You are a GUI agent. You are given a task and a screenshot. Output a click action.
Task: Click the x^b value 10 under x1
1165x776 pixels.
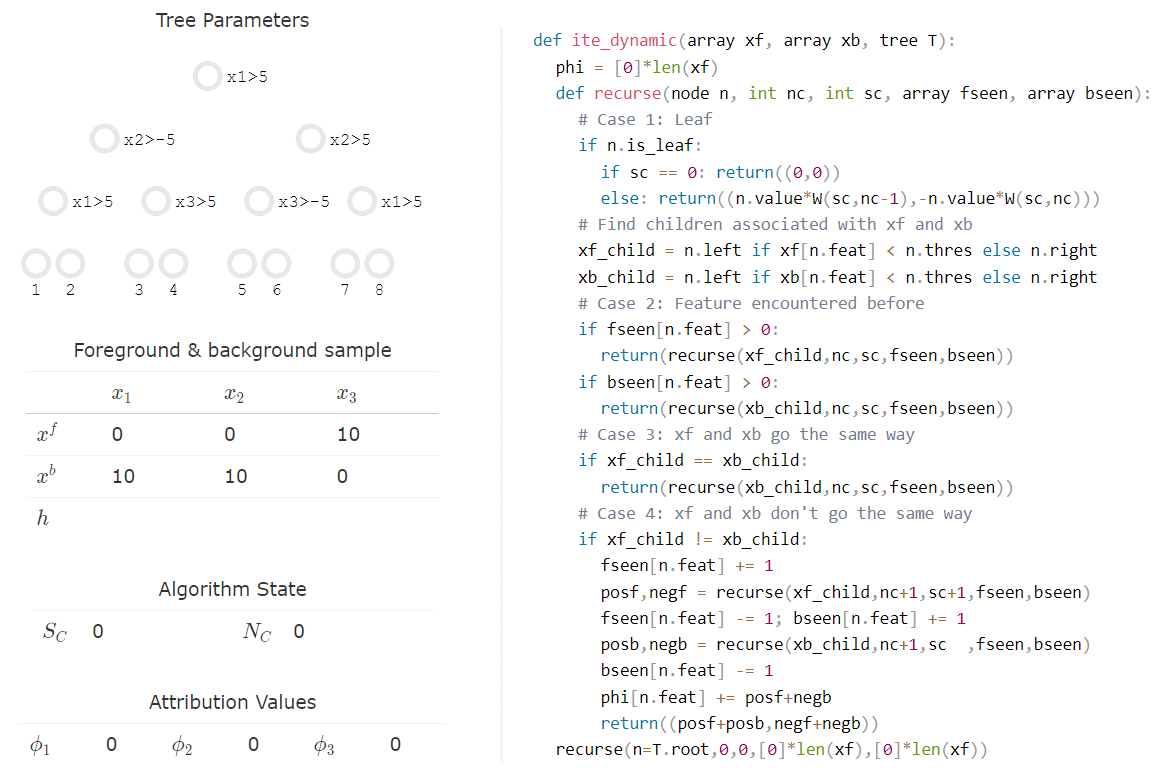[123, 476]
